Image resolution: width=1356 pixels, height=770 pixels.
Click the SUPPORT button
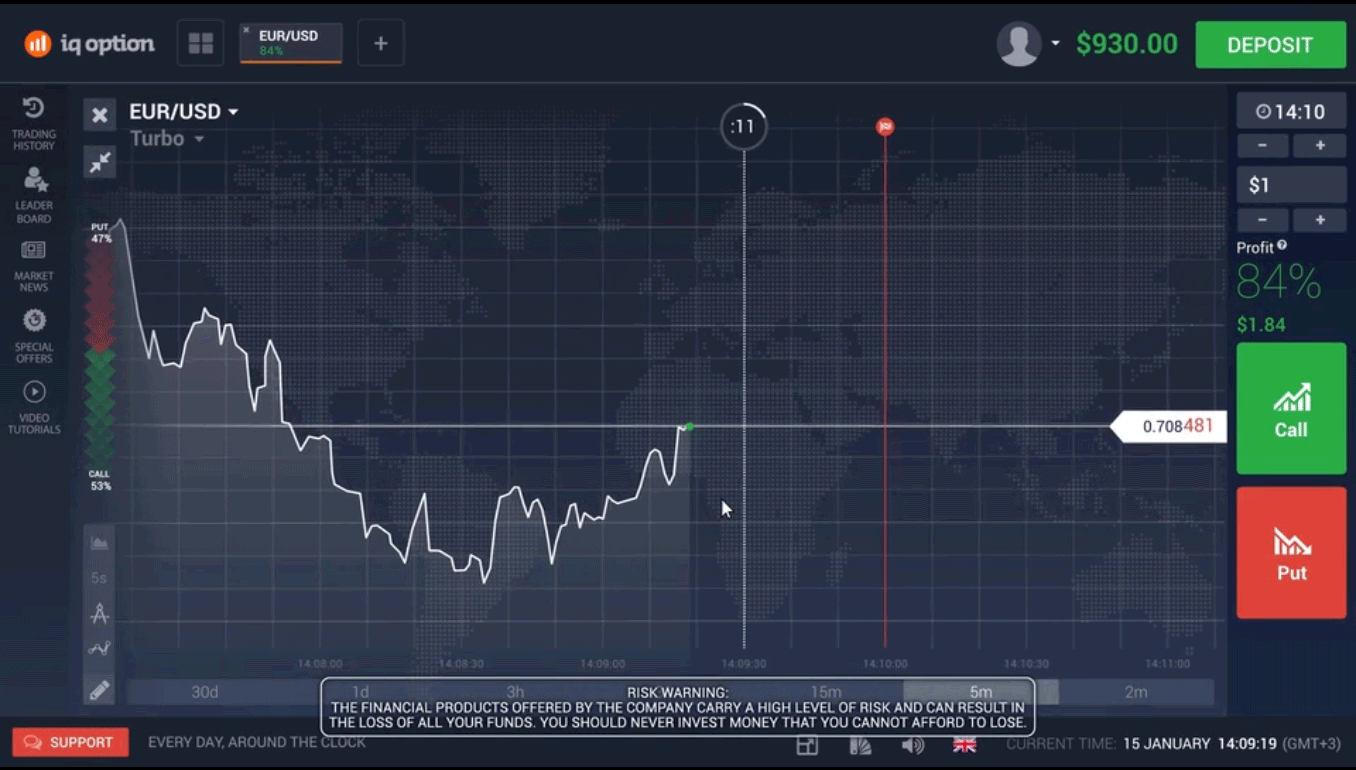(x=70, y=742)
